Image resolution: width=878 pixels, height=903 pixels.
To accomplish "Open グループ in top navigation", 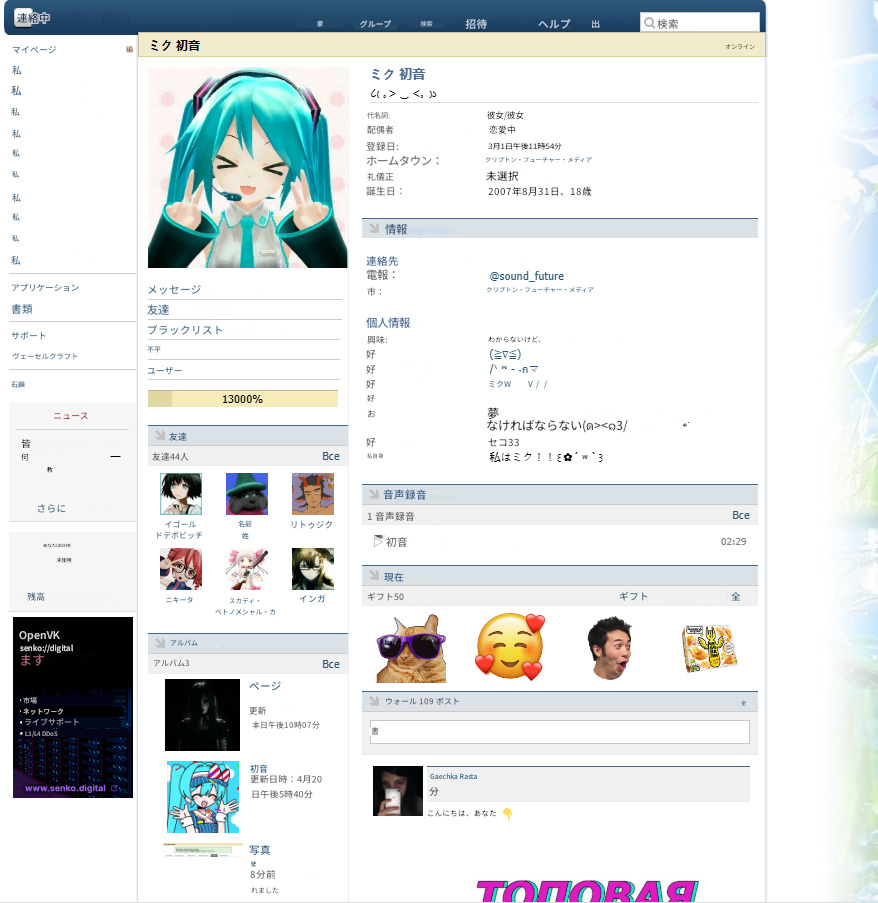I will [x=375, y=24].
